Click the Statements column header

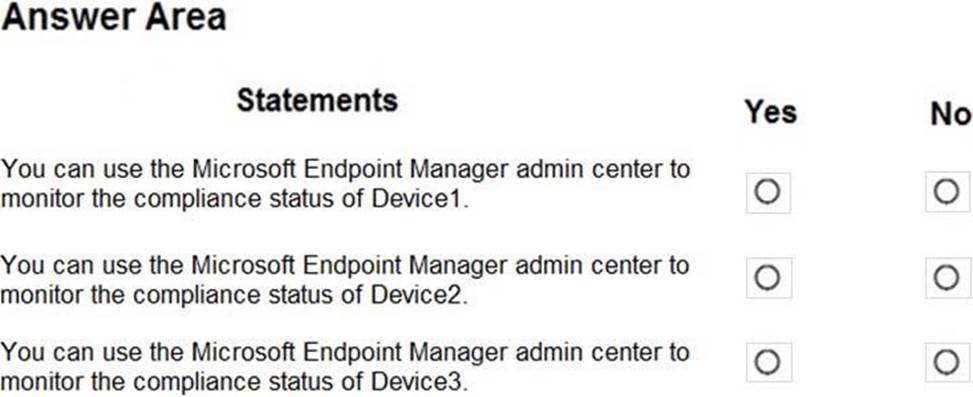(x=317, y=100)
